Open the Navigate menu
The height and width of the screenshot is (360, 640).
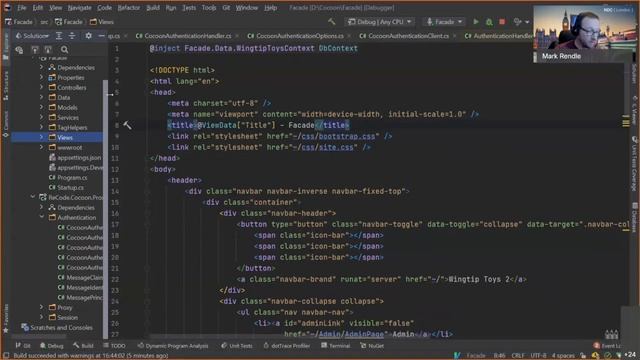coord(80,8)
